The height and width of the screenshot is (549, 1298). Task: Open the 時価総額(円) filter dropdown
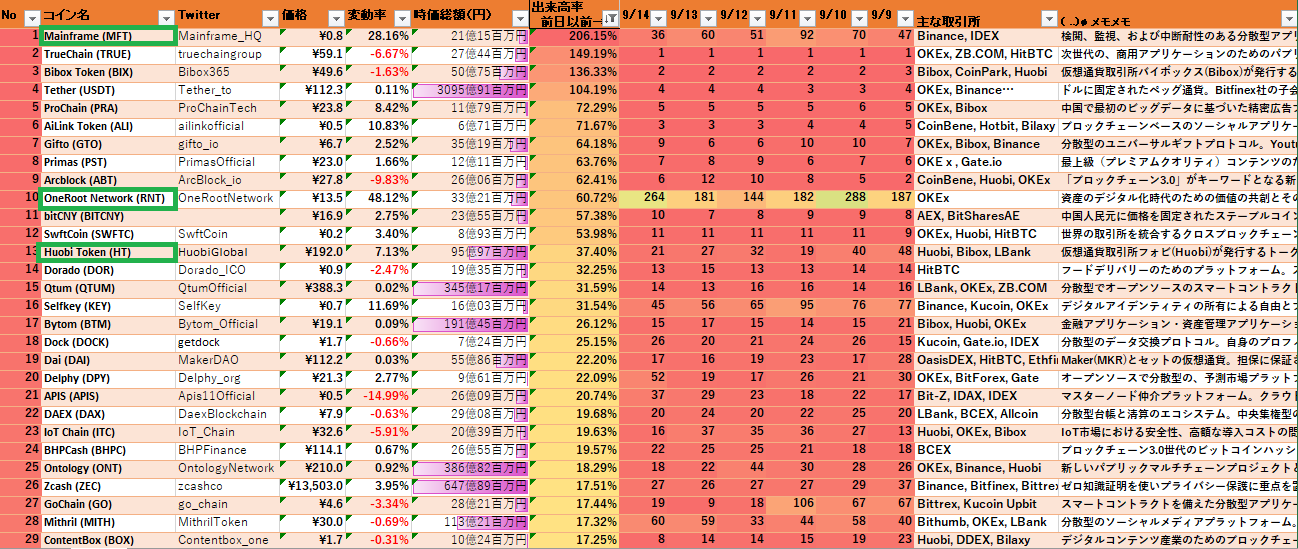coord(517,18)
